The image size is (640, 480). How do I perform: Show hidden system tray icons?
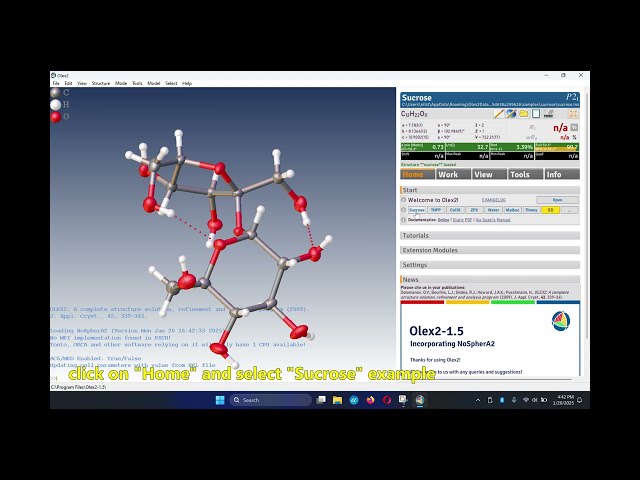(478, 400)
